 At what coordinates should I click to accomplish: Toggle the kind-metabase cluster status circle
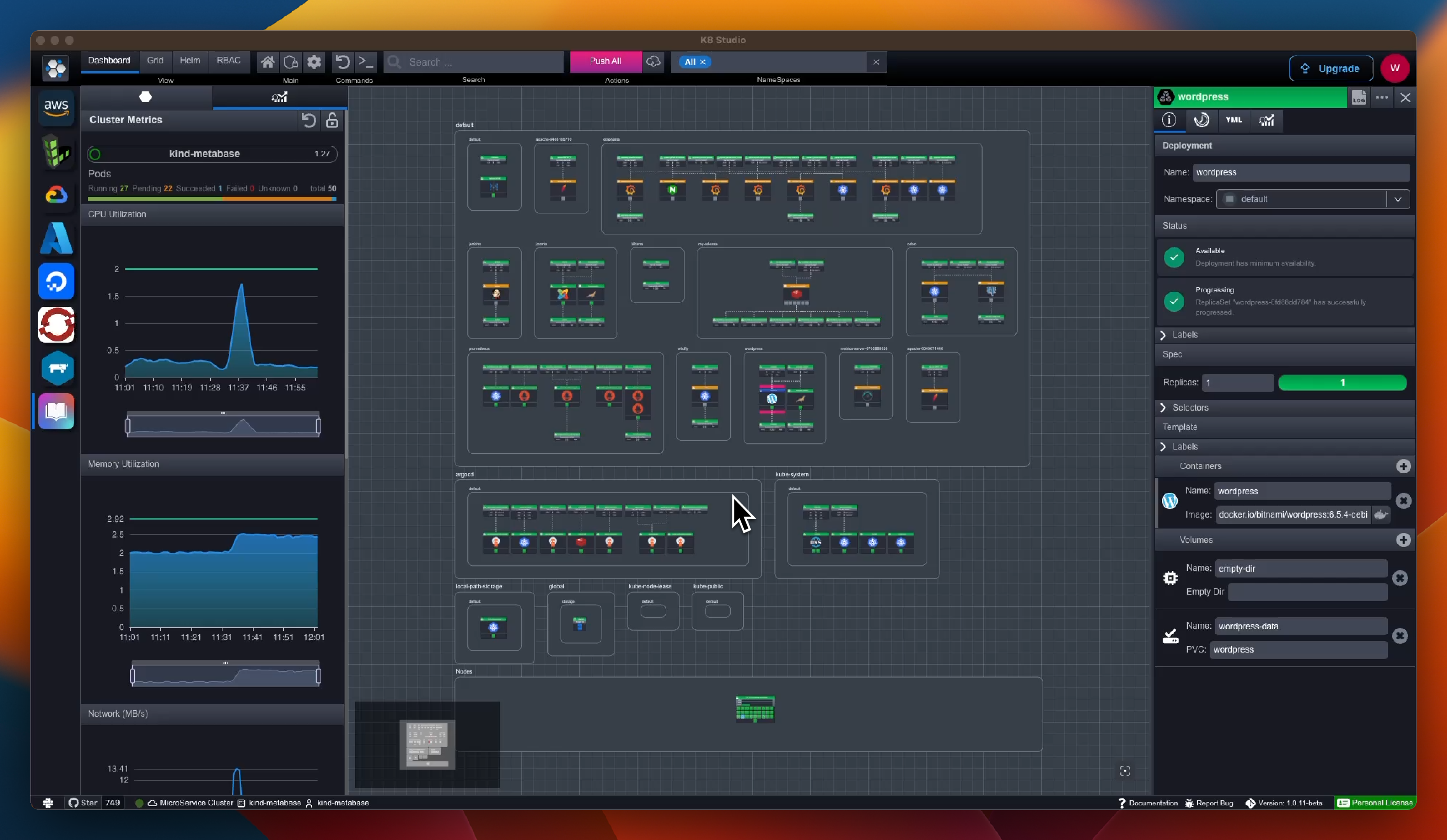coord(95,154)
